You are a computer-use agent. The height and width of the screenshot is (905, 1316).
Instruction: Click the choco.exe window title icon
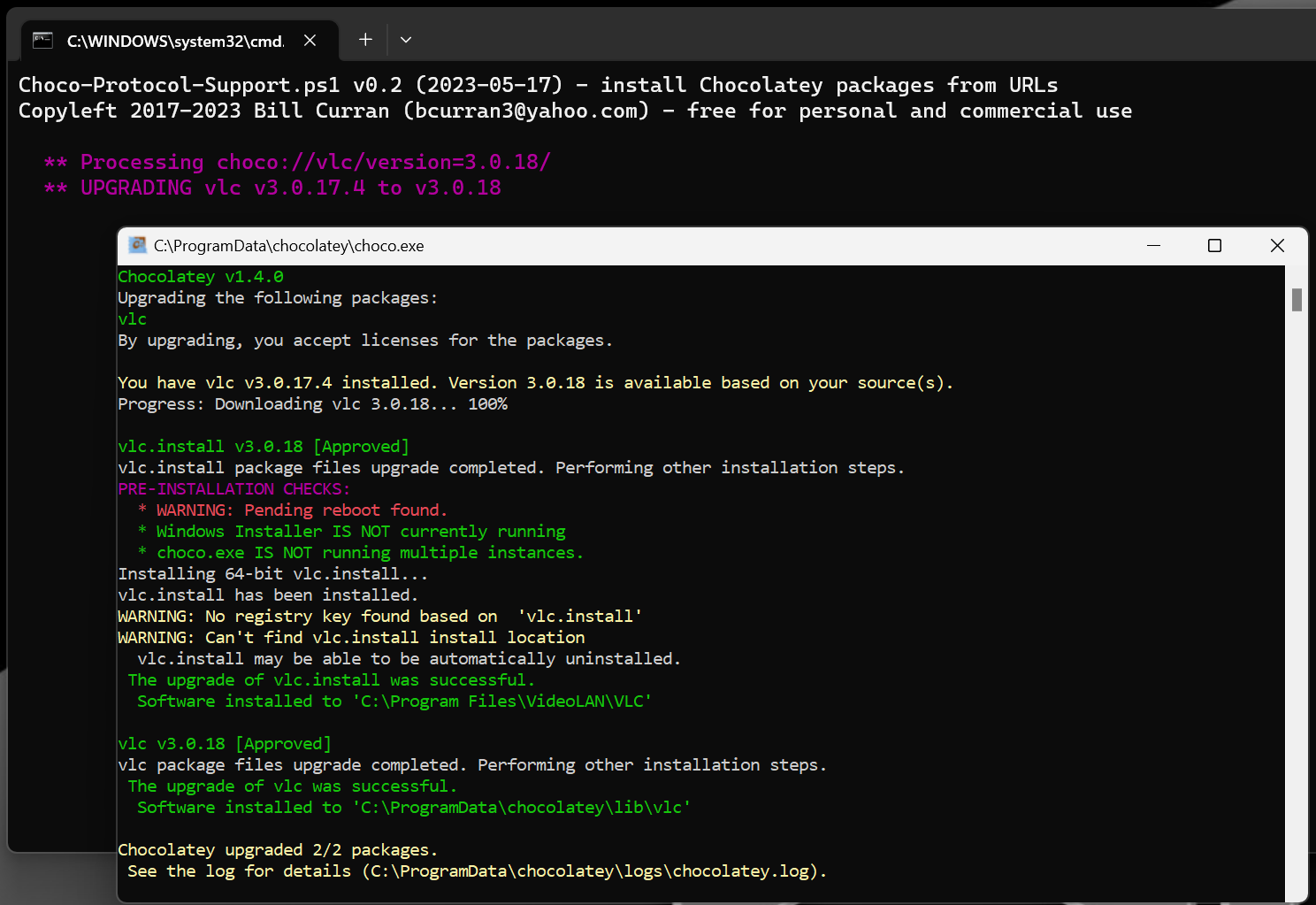[x=137, y=245]
